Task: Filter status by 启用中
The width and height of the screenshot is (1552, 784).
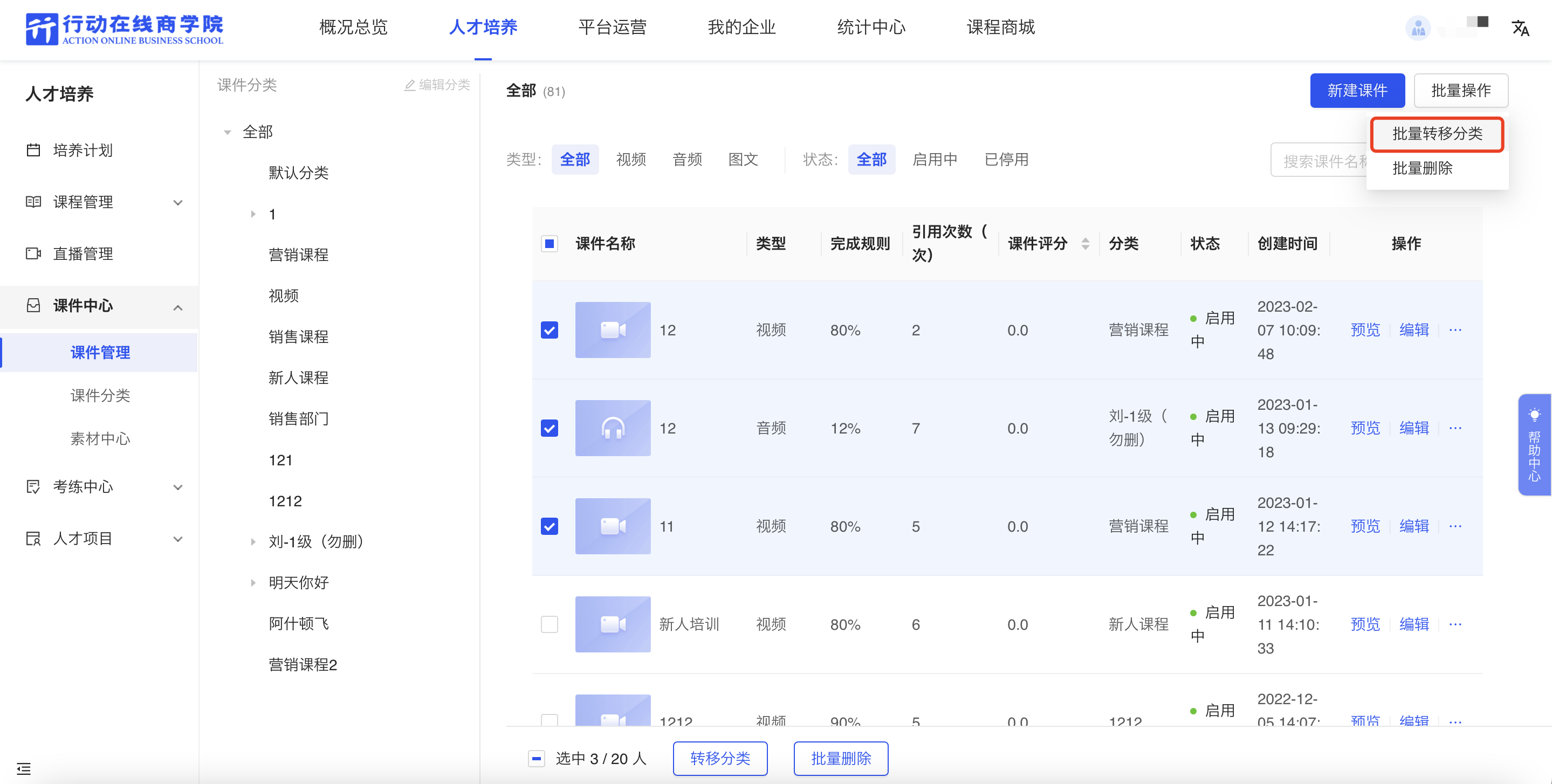Action: click(935, 160)
